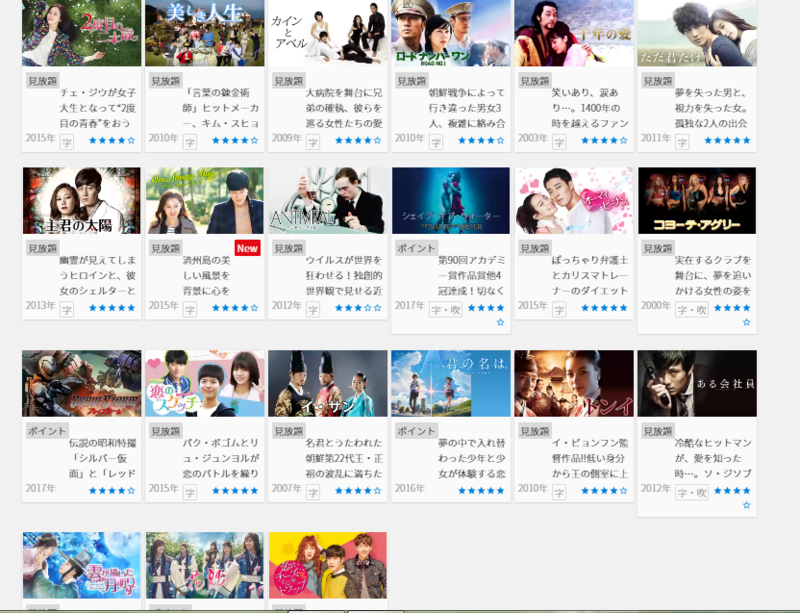This screenshot has height=613, width=800.
Task: Click the 字 subtitle badge beside 2009年
Action: 313,142
